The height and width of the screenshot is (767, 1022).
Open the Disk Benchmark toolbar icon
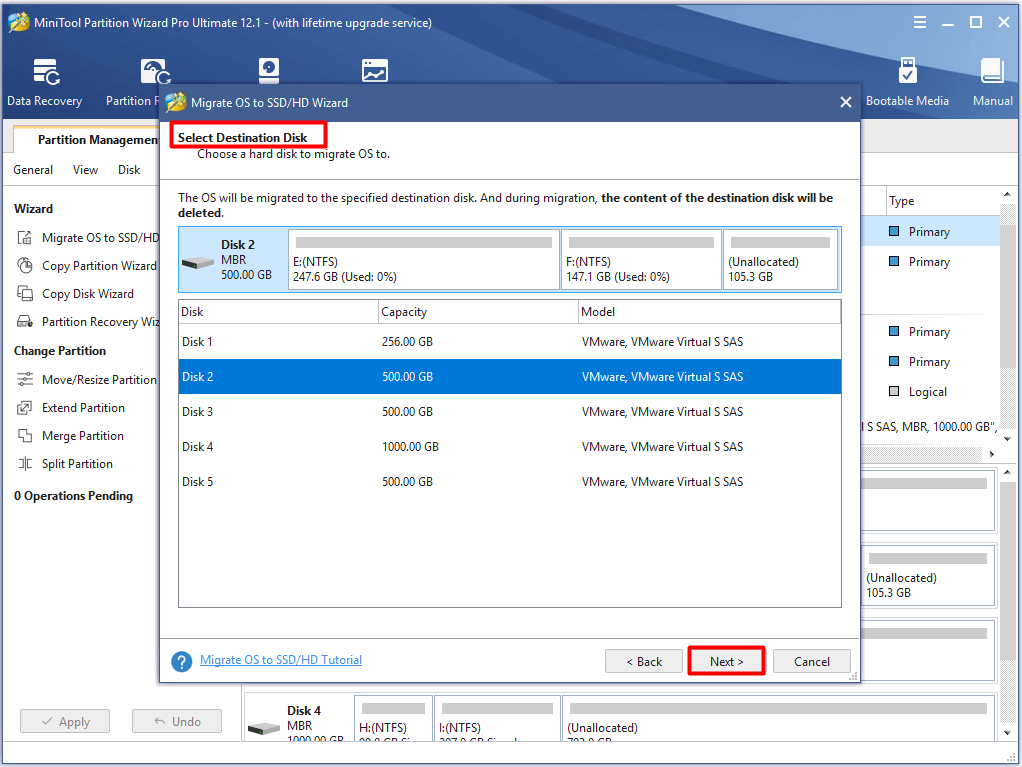269,71
